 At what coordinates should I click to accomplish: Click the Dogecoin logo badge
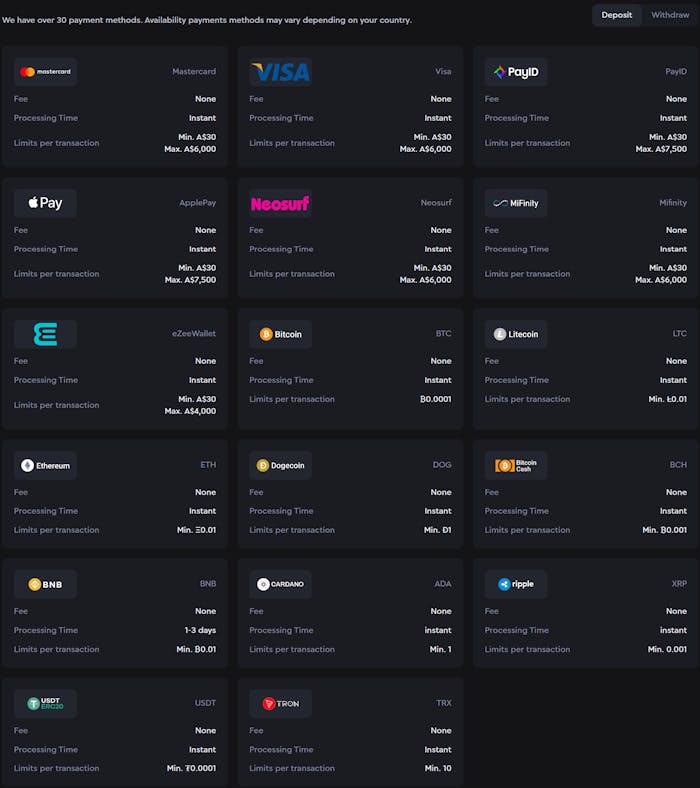[280, 465]
